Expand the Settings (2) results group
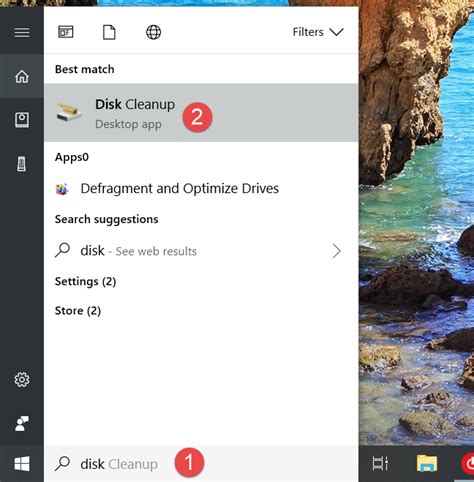 (x=85, y=282)
